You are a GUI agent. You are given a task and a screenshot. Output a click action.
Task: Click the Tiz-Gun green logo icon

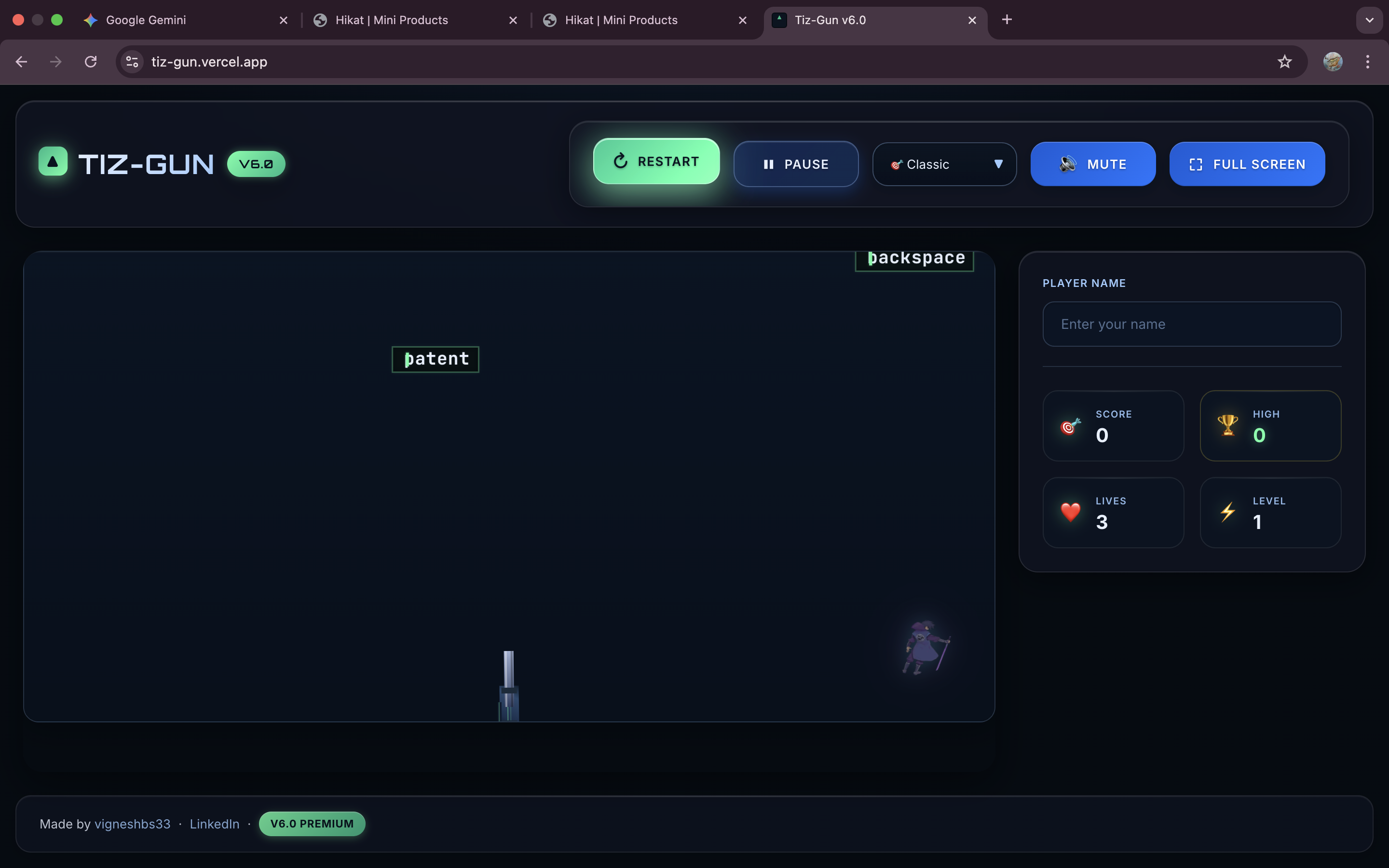53,162
